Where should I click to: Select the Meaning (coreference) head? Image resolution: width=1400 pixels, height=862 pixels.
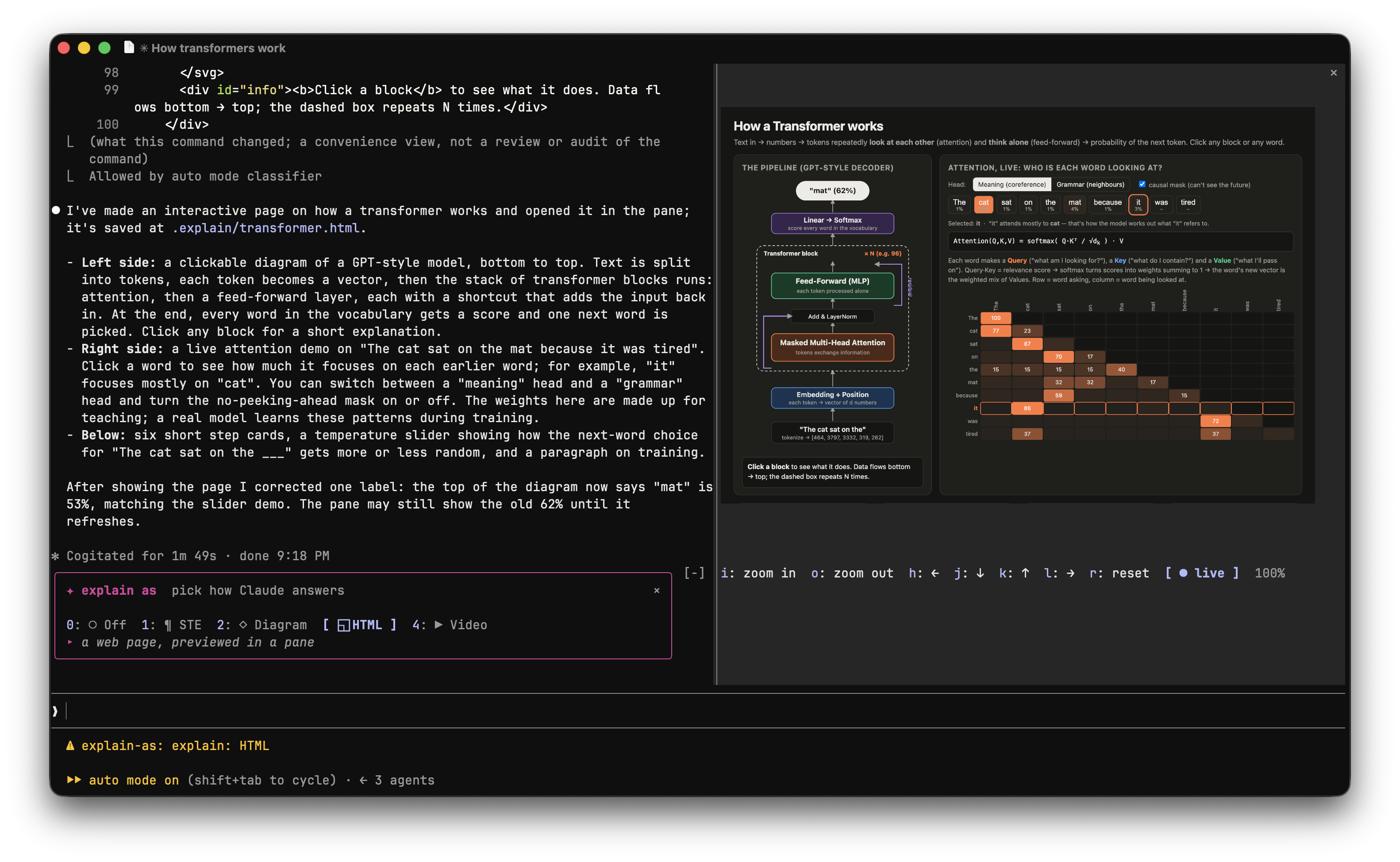(1011, 185)
